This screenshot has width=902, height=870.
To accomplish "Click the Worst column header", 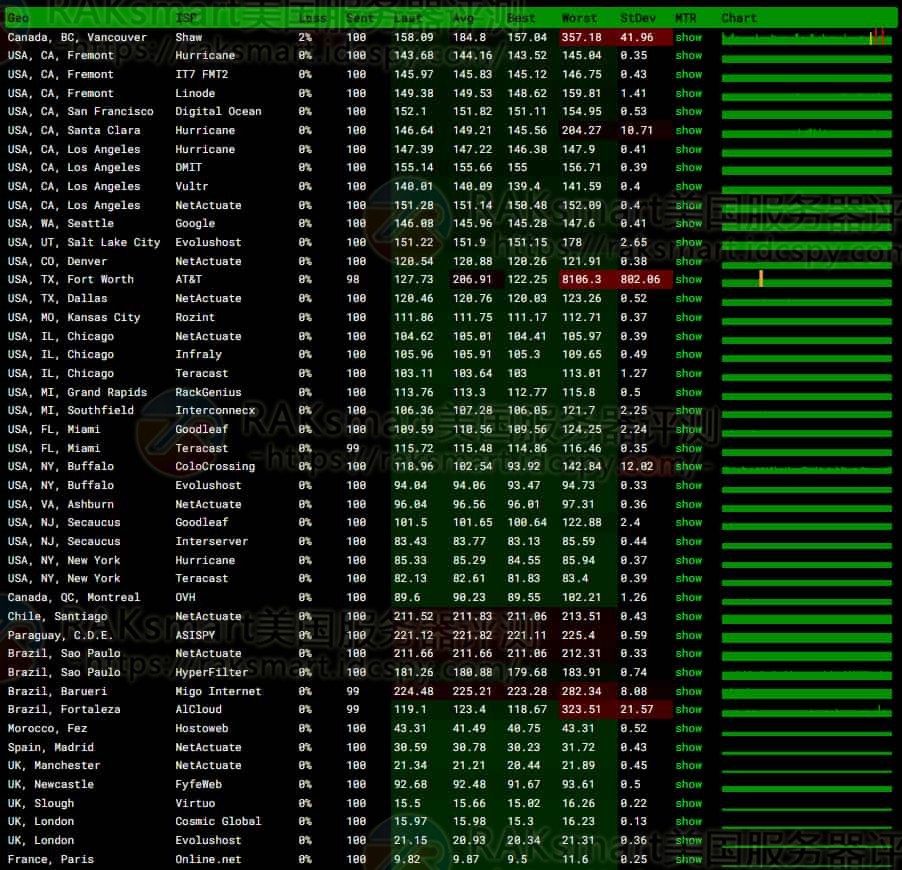I will pos(579,18).
